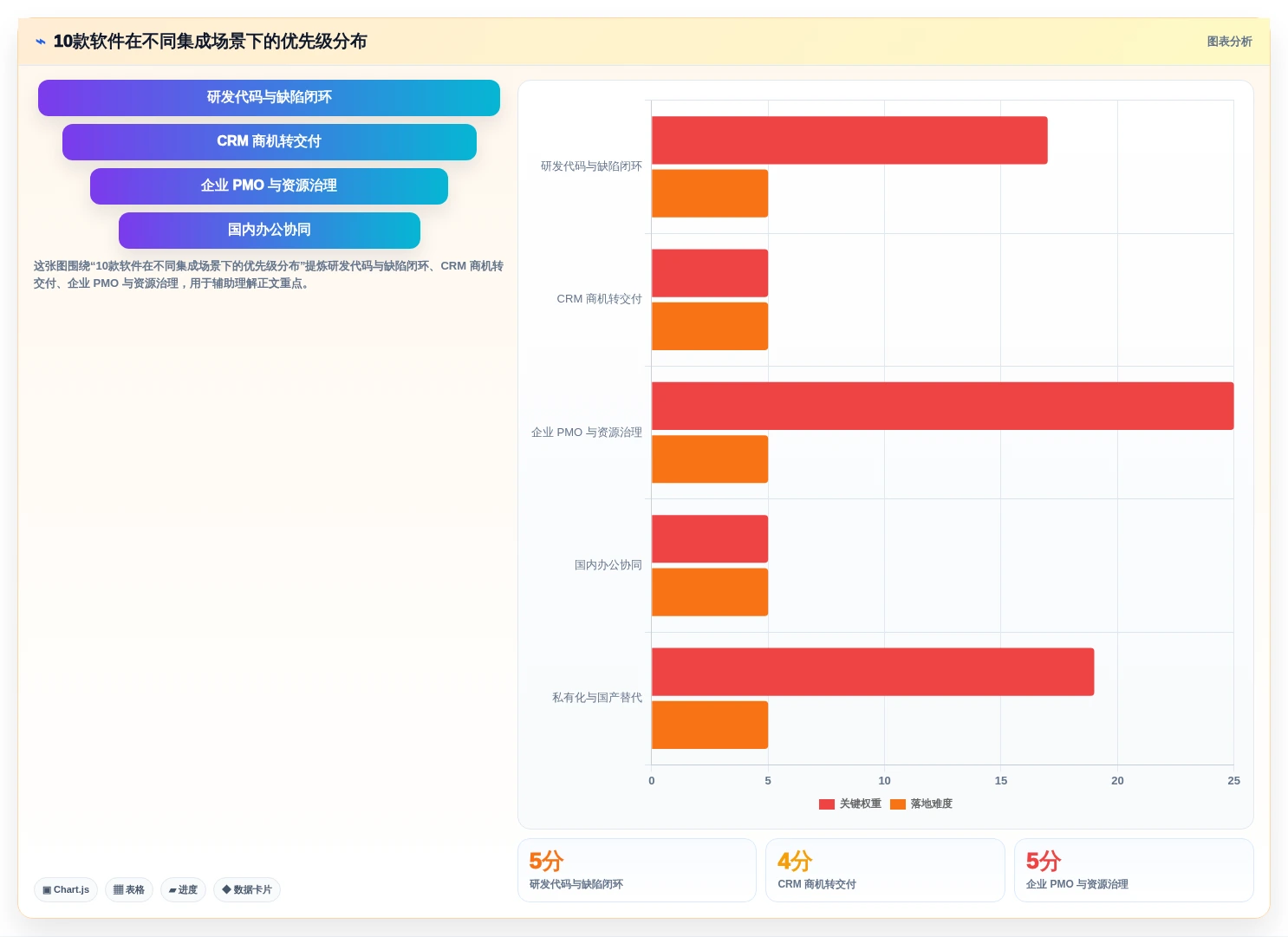Click the y-axis label 企业 PMO 与资源治理
Viewport: 1288px width, 937px height.
[587, 433]
